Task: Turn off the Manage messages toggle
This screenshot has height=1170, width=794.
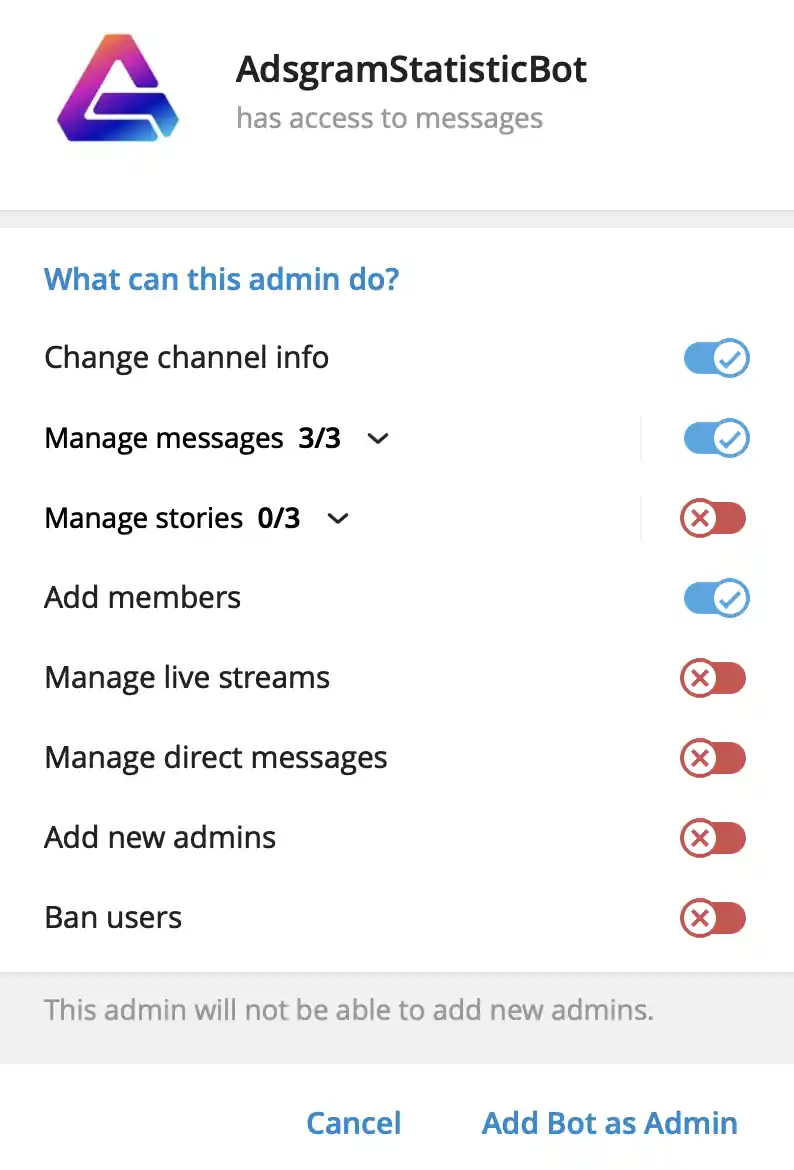Action: (716, 438)
